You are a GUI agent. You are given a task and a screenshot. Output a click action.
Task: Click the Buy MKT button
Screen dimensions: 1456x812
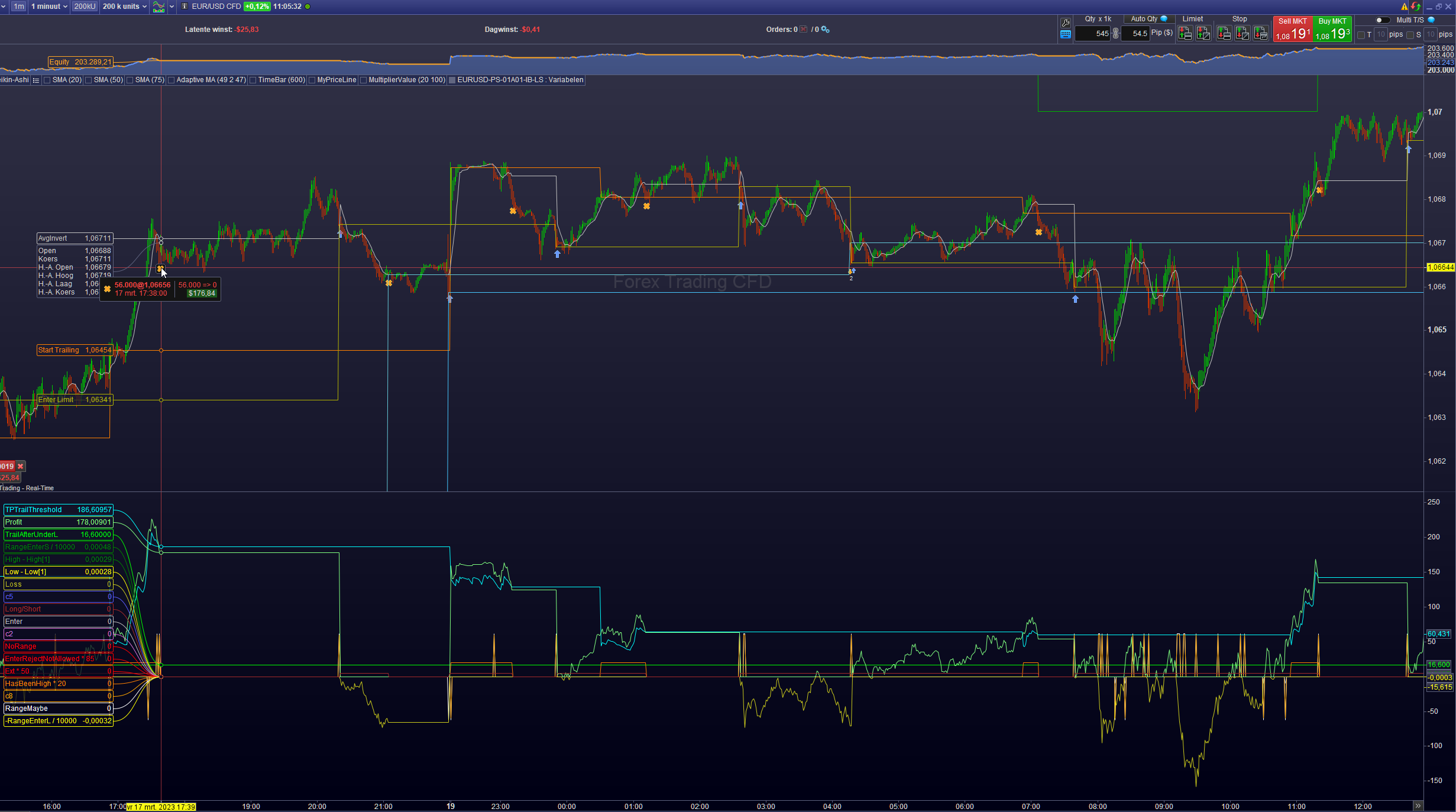coord(1332,30)
